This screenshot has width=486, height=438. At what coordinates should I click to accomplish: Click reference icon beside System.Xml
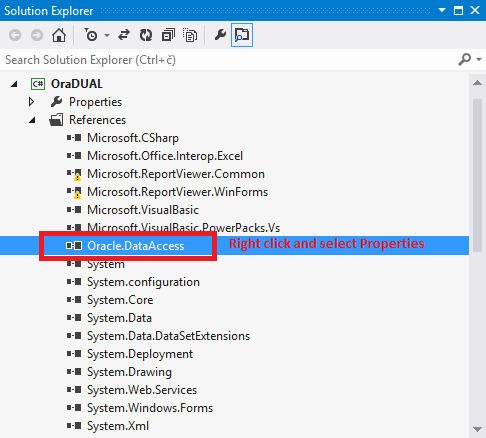coord(74,426)
